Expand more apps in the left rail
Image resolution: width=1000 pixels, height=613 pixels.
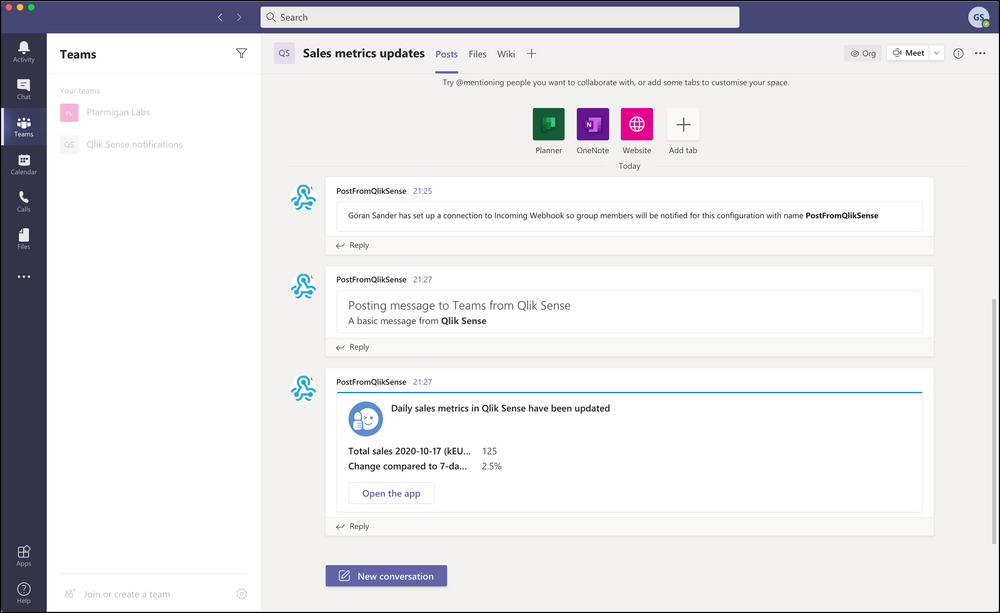tap(24, 276)
